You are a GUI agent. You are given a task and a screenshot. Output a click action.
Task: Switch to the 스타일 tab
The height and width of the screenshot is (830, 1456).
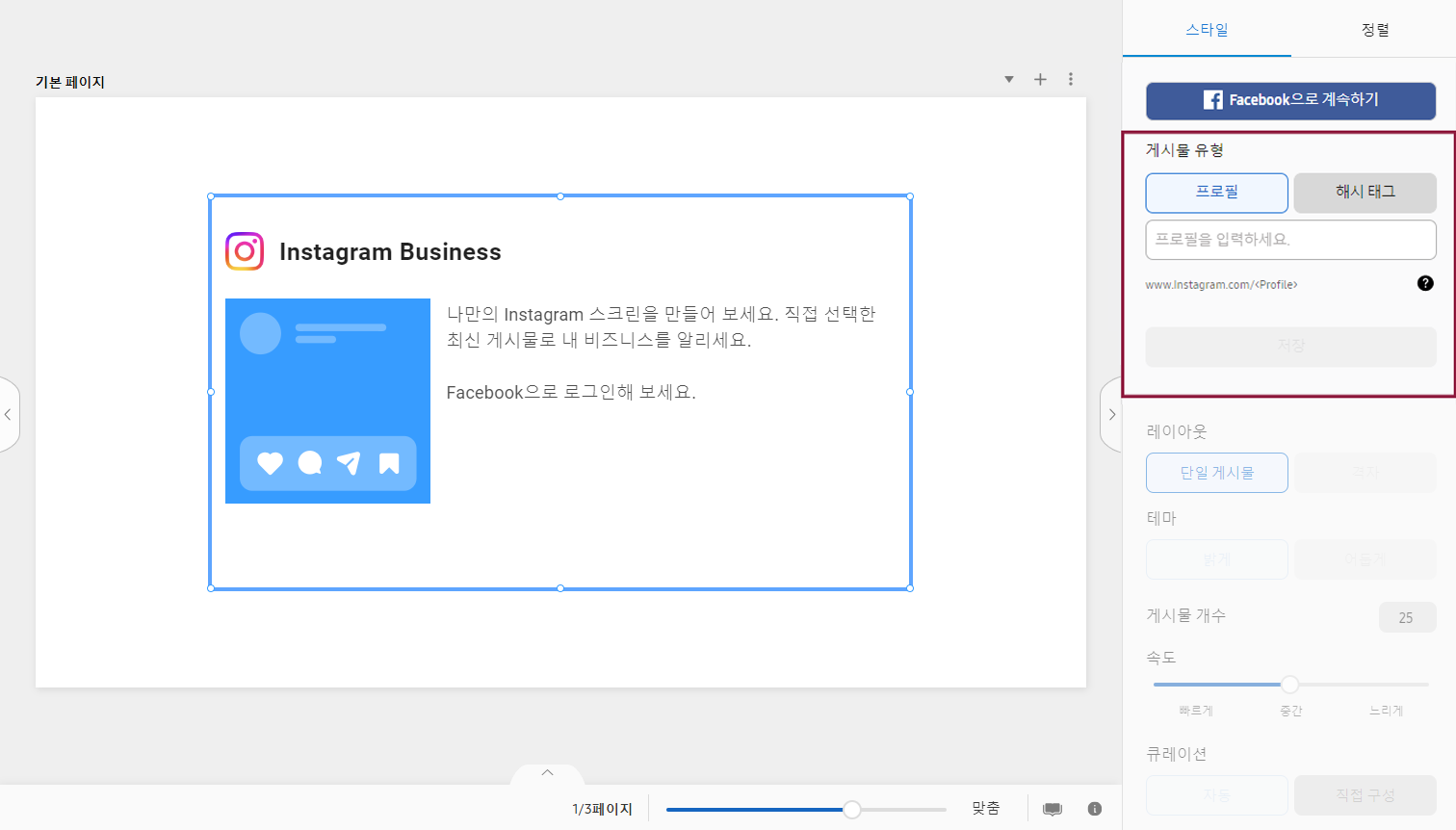[x=1207, y=30]
